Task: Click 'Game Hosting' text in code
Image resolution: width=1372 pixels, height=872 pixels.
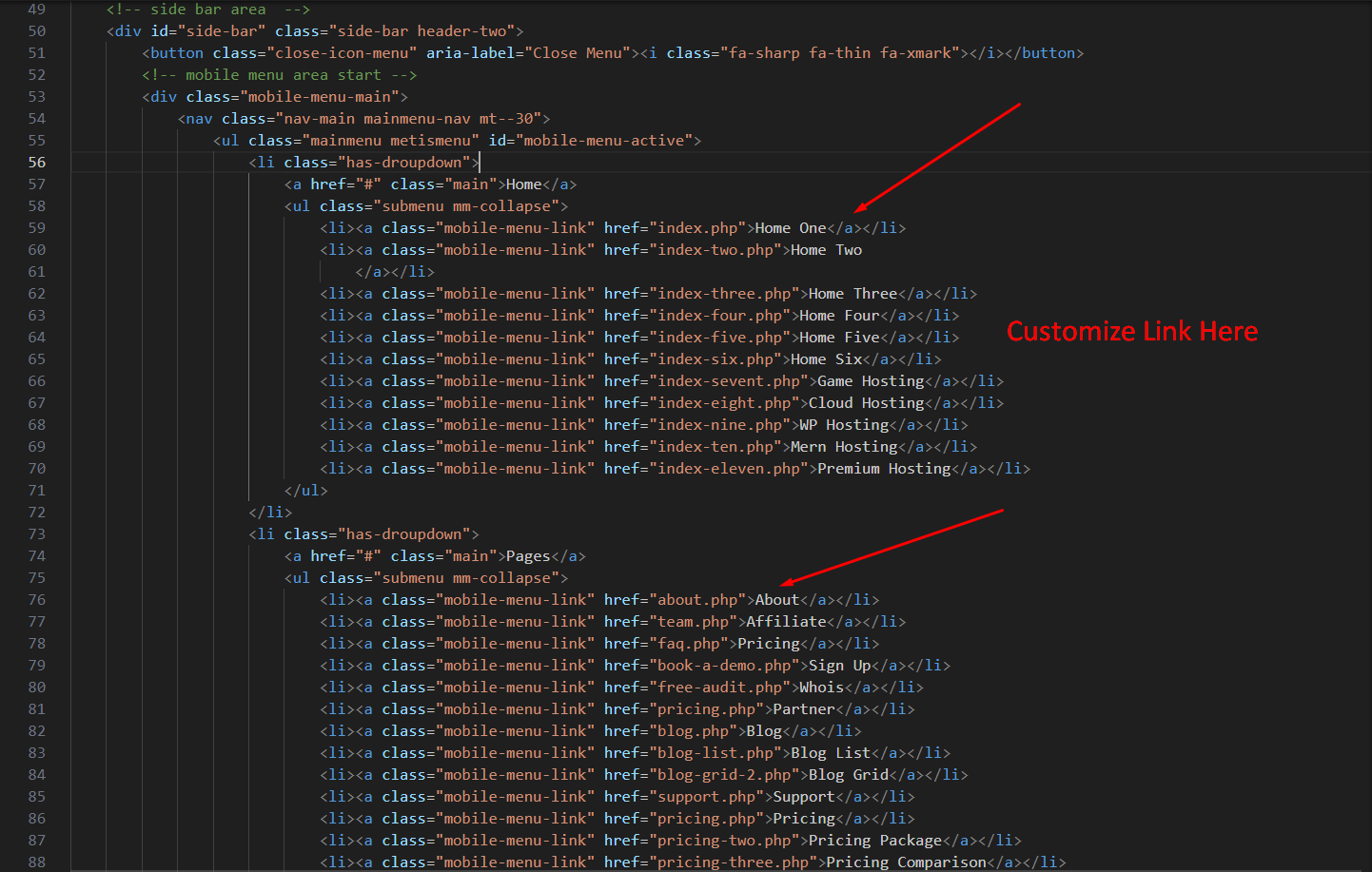Action: point(871,381)
